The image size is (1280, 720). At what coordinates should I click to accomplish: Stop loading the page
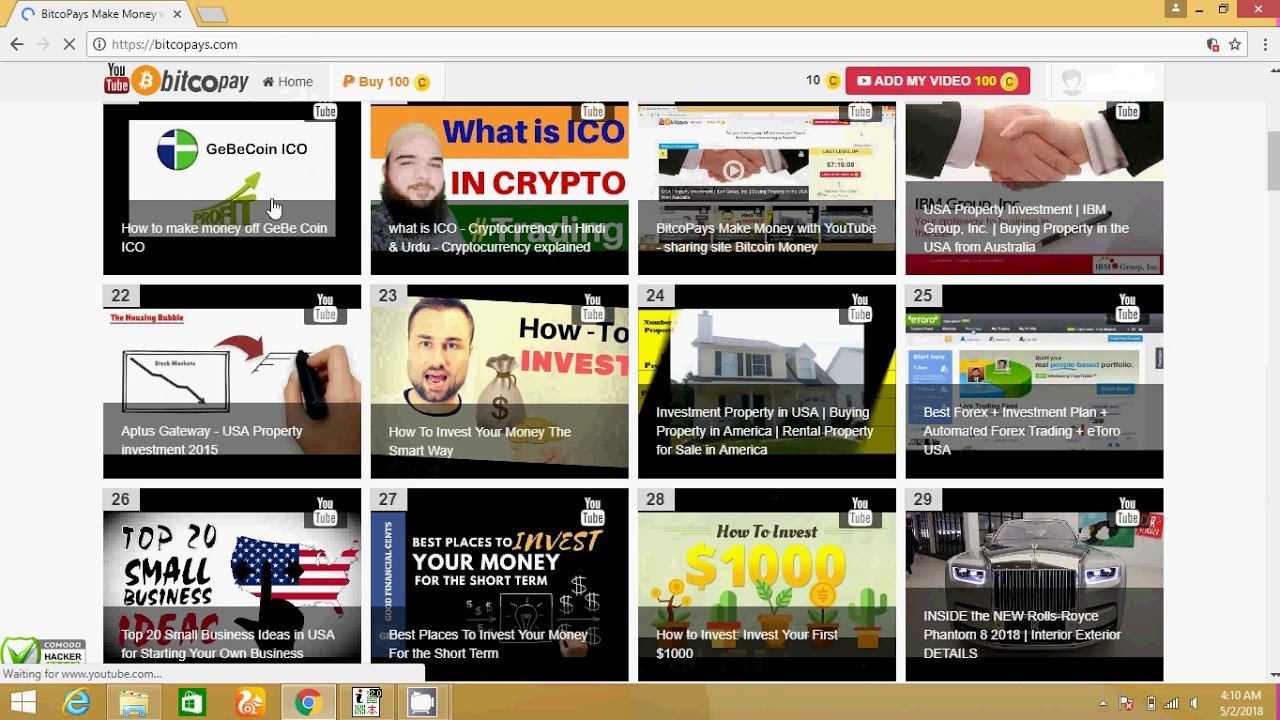(x=69, y=44)
